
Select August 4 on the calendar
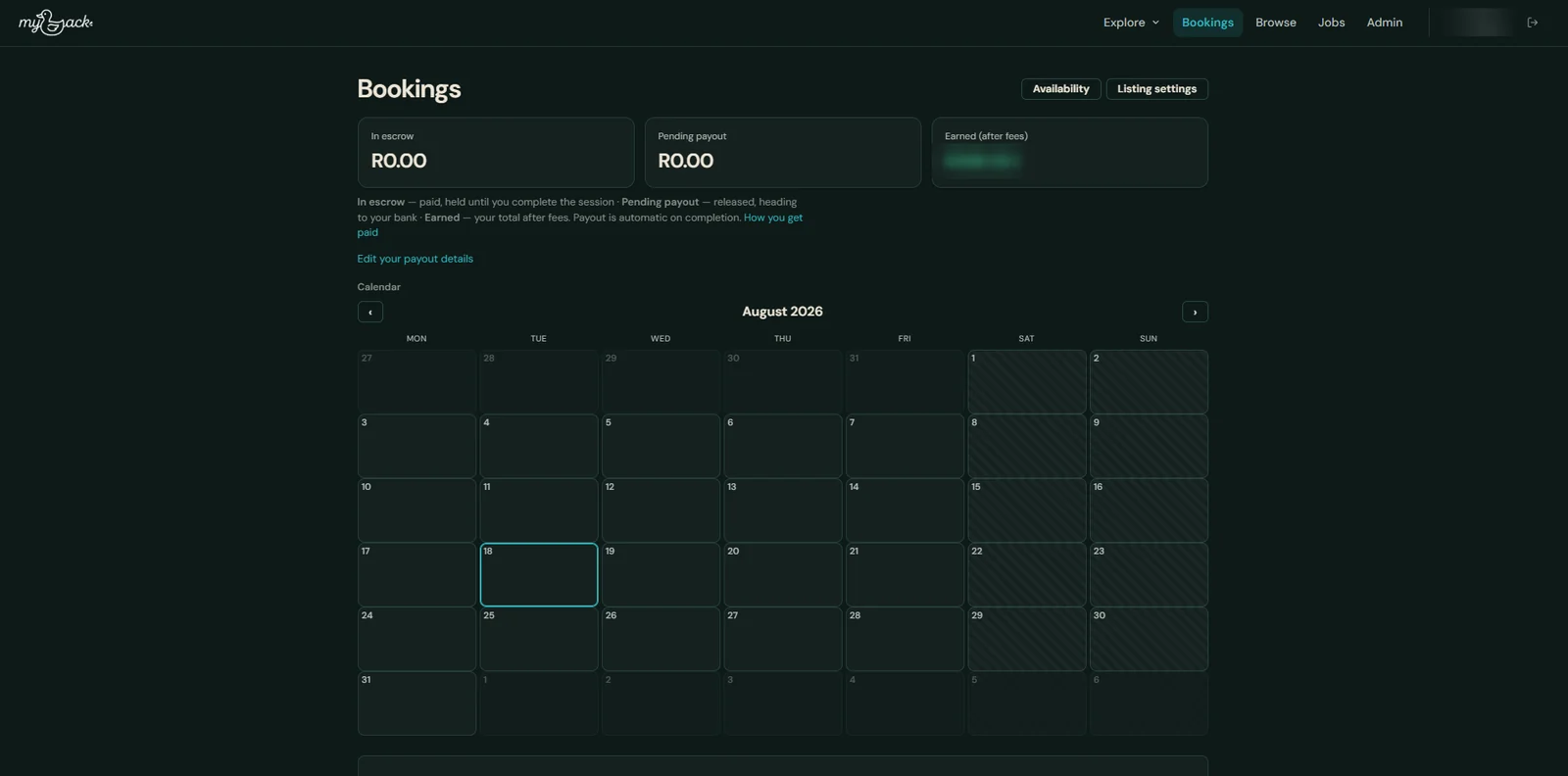pyautogui.click(x=539, y=447)
